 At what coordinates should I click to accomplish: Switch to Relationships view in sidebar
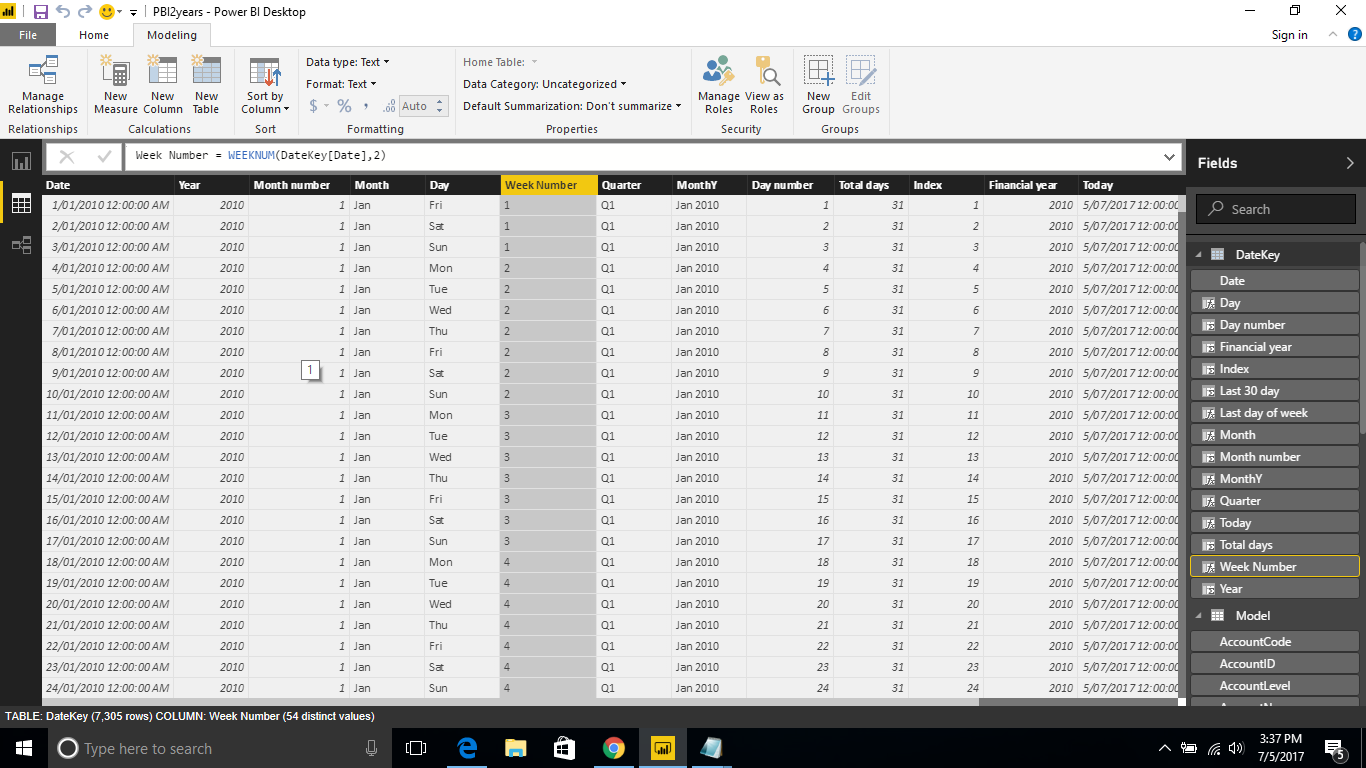coord(21,245)
